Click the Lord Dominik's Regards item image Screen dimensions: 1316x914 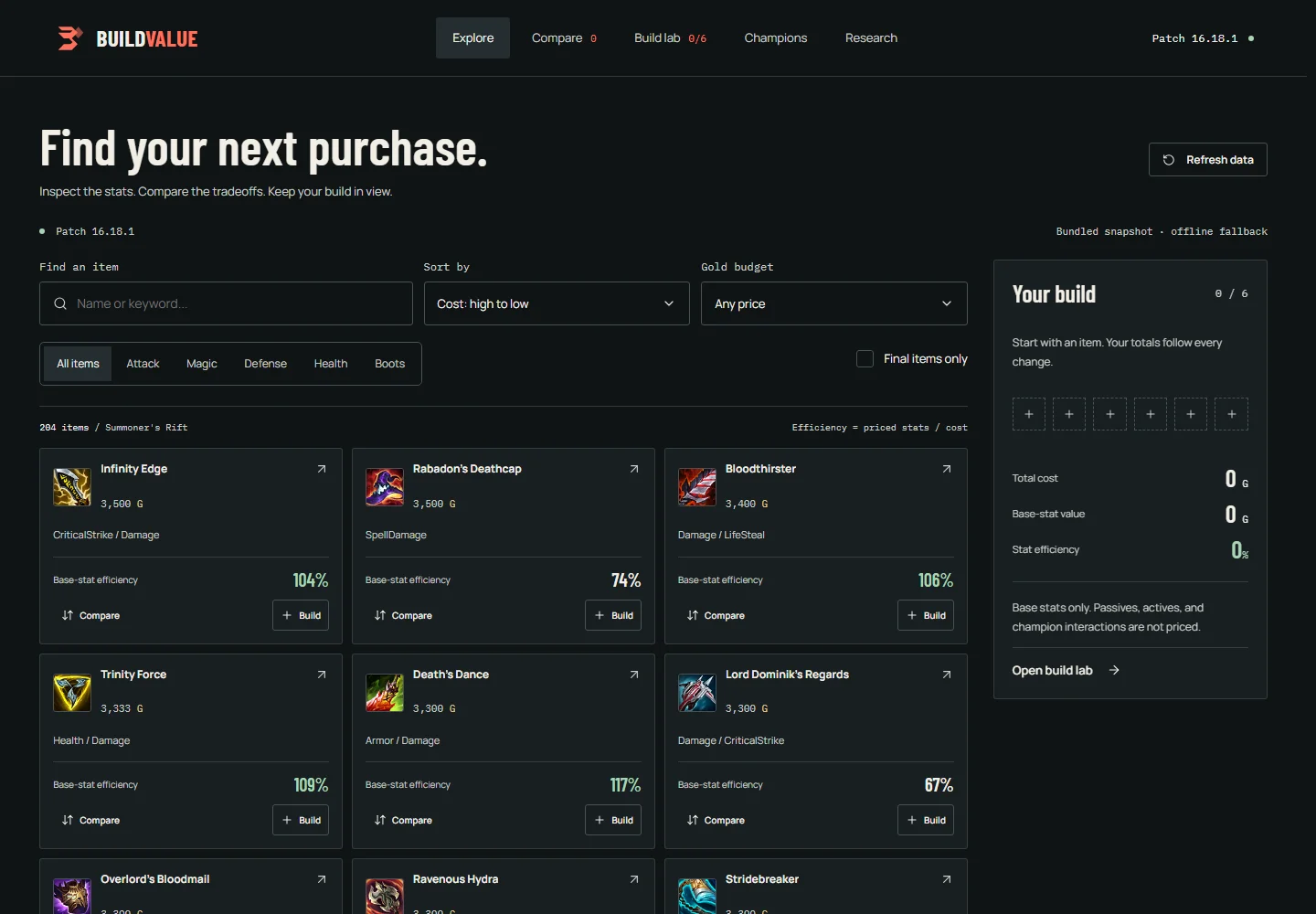[697, 693]
